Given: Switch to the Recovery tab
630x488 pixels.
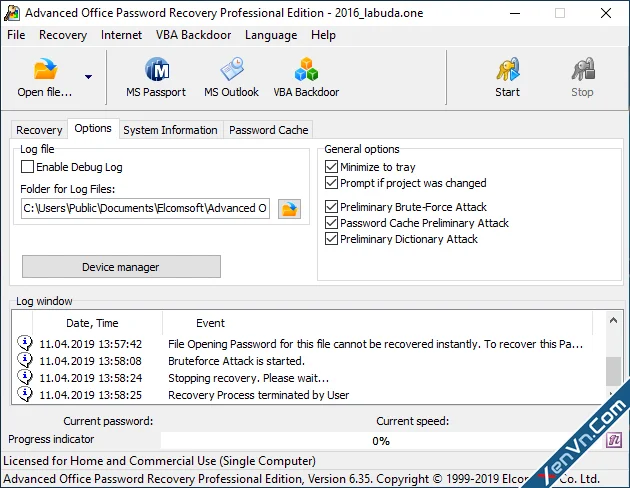Looking at the screenshot, I should 39,130.
